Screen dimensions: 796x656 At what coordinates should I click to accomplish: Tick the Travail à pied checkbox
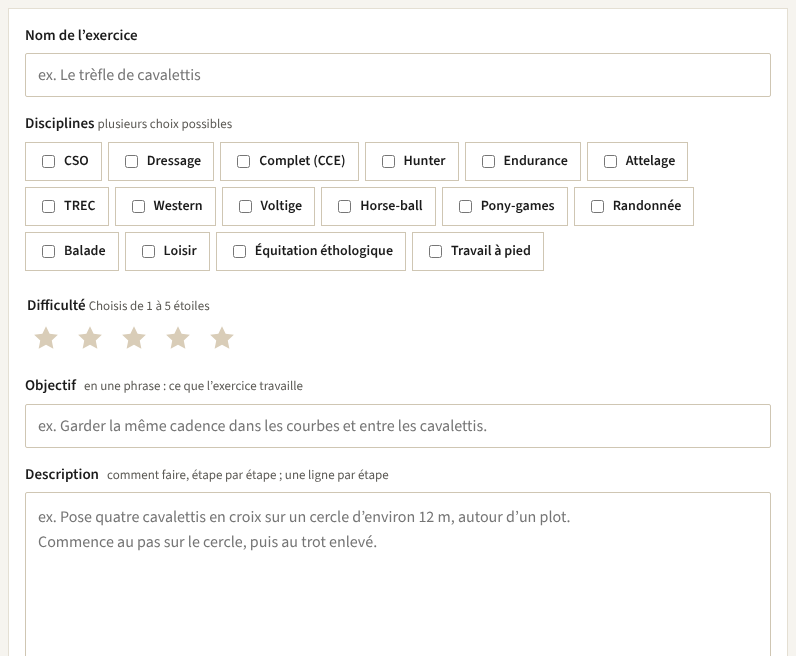[x=436, y=252]
